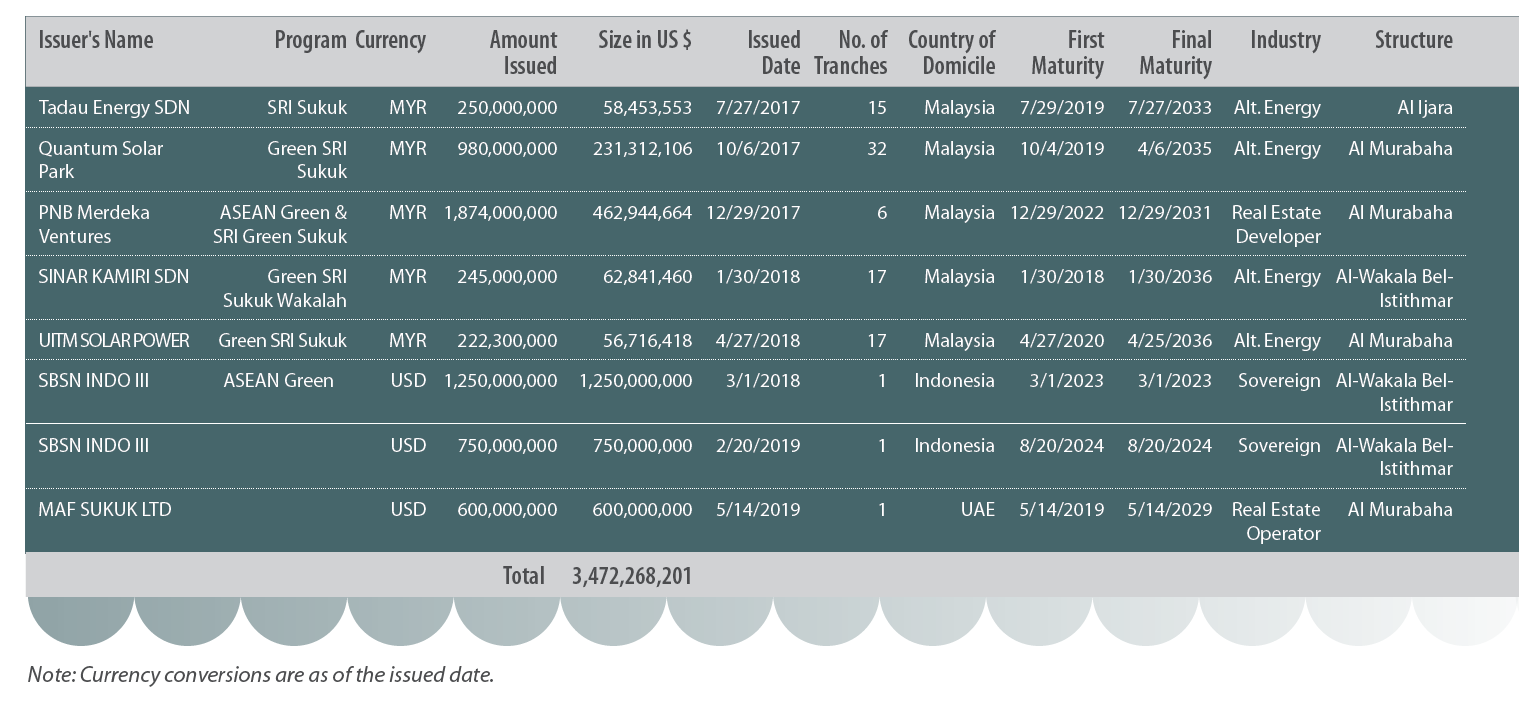
Task: Select the ASEAN Green program cell
Action: click(x=279, y=381)
